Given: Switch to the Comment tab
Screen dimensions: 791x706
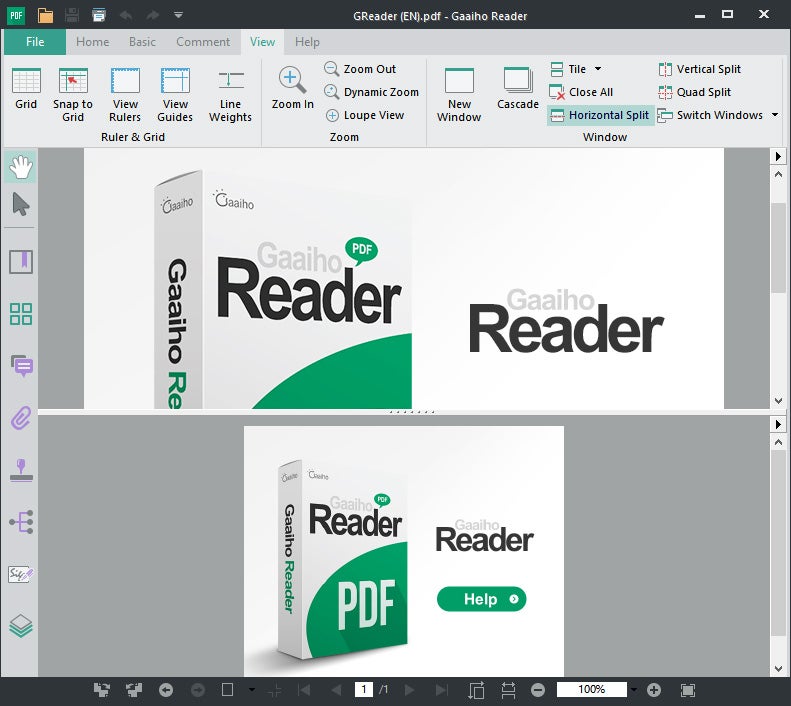Looking at the screenshot, I should pyautogui.click(x=203, y=42).
